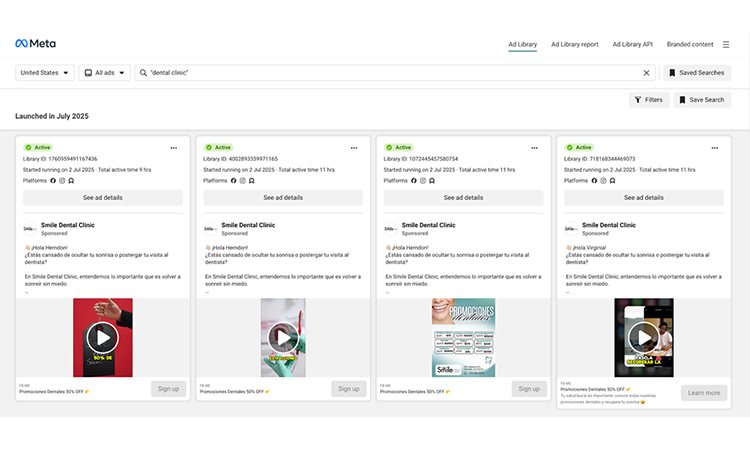This screenshot has height=450, width=750.
Task: Open three-dot menu of ad ID 718168344469073
Action: [715, 148]
